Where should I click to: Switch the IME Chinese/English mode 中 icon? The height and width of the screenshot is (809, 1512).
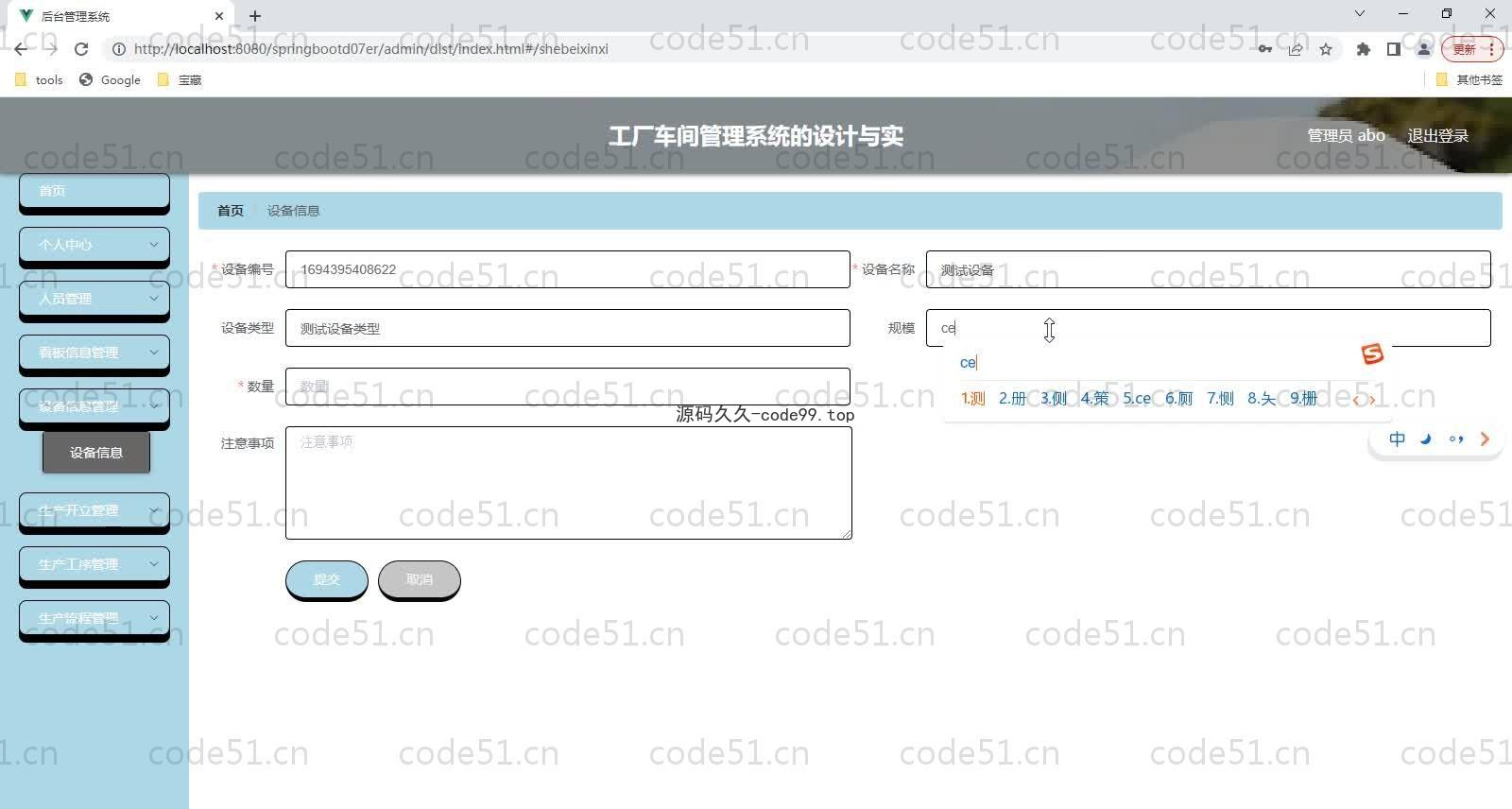[x=1398, y=439]
